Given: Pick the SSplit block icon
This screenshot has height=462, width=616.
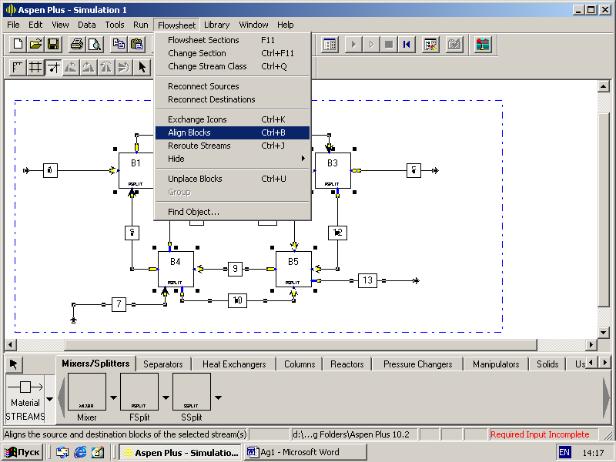Looking at the screenshot, I should point(191,392).
